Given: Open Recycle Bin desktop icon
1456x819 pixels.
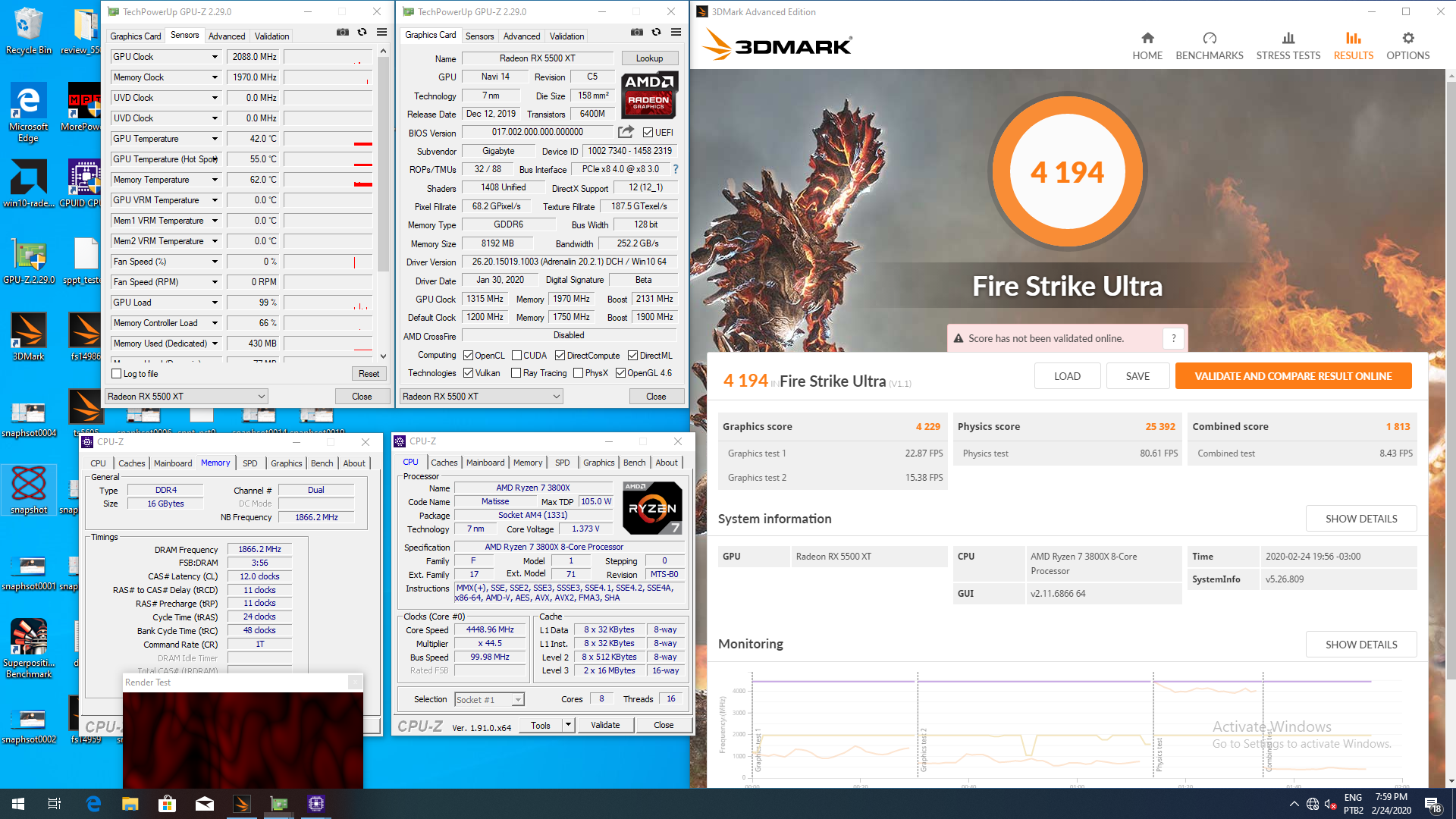Looking at the screenshot, I should tap(28, 31).
